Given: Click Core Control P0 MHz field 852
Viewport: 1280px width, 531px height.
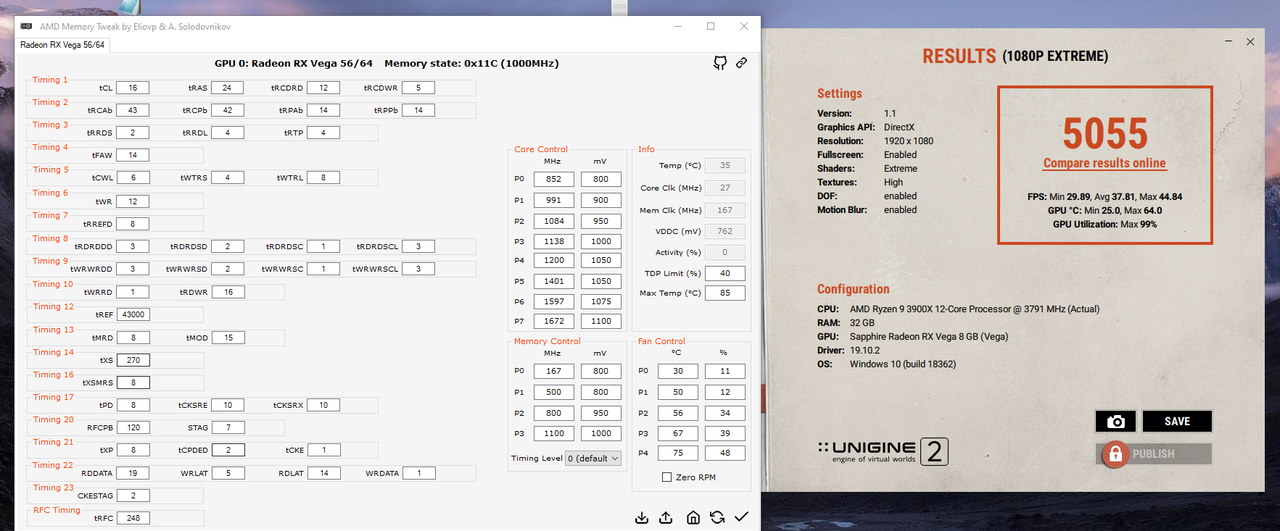Looking at the screenshot, I should 552,180.
